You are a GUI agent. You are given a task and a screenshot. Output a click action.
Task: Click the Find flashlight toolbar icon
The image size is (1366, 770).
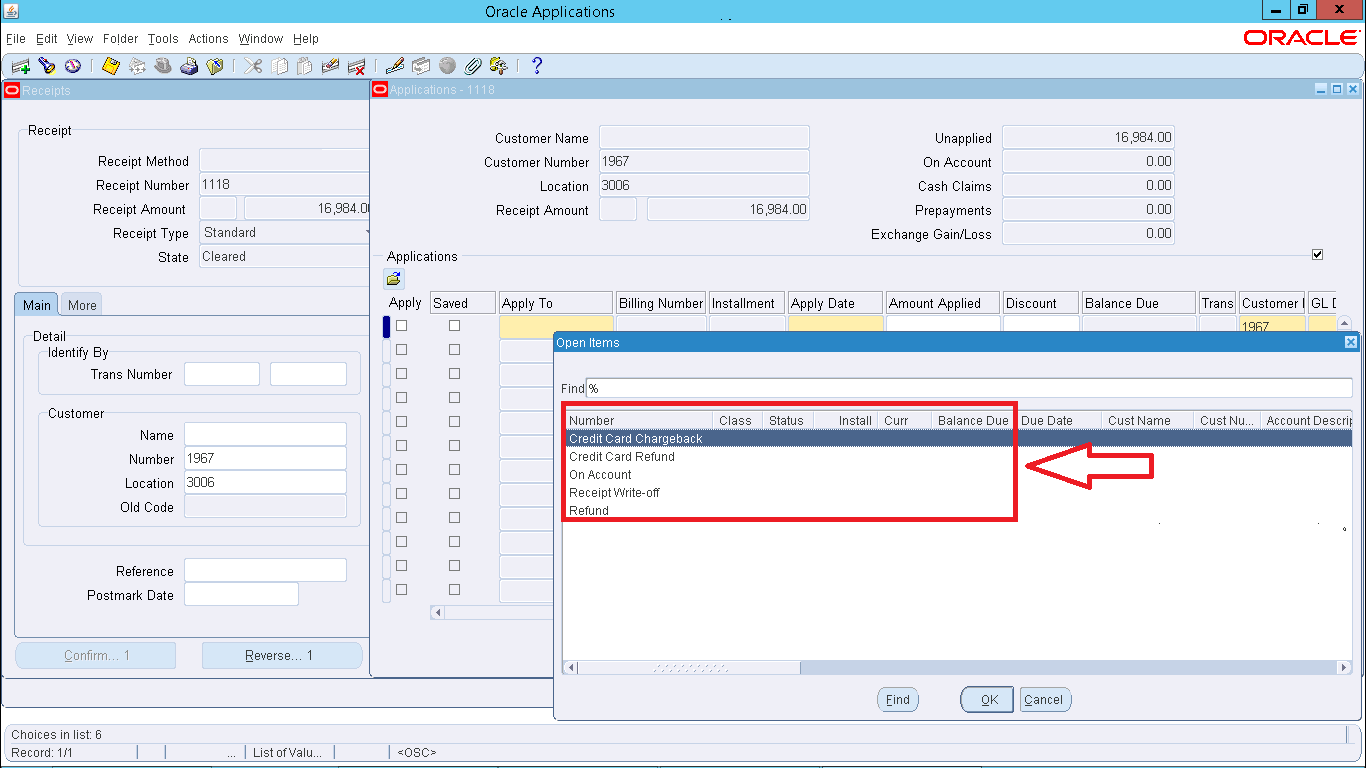coord(46,66)
